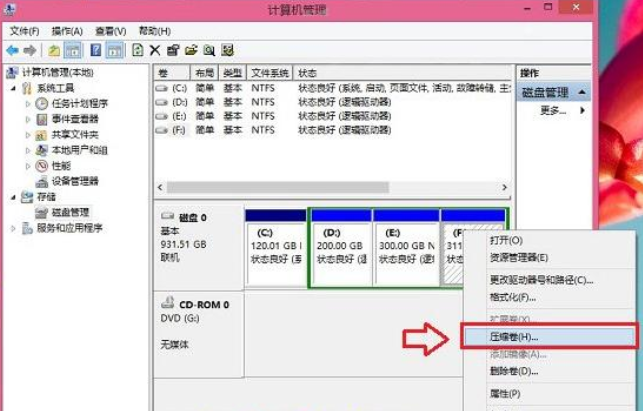643x411 pixels.
Task: Select the (D:) 200.00 GB partition block
Action: pos(341,248)
